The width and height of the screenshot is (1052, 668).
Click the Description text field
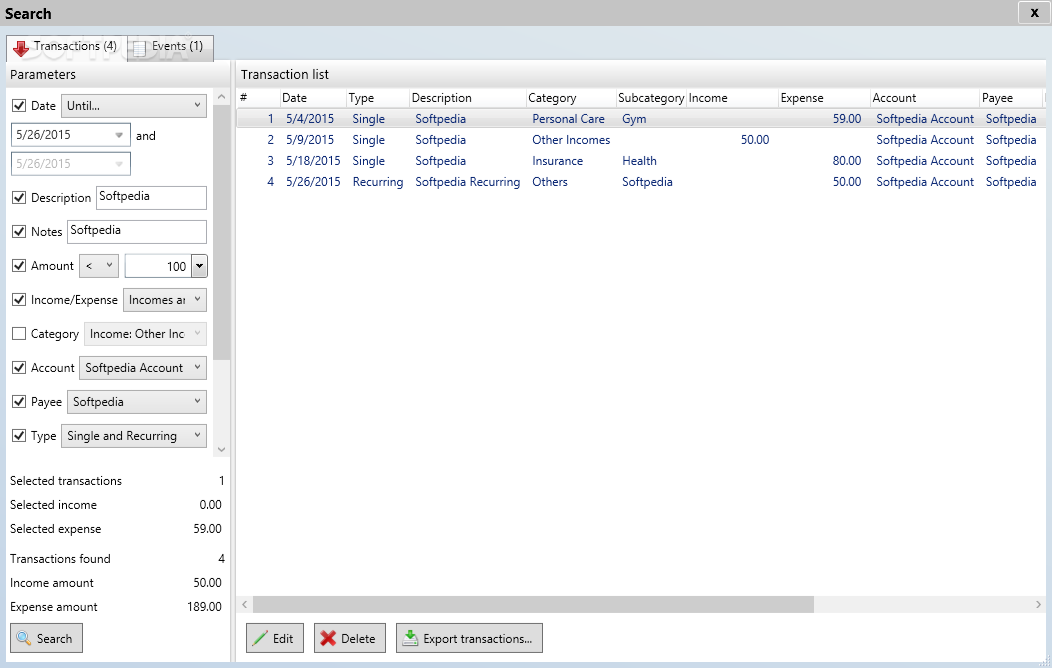[x=151, y=197]
